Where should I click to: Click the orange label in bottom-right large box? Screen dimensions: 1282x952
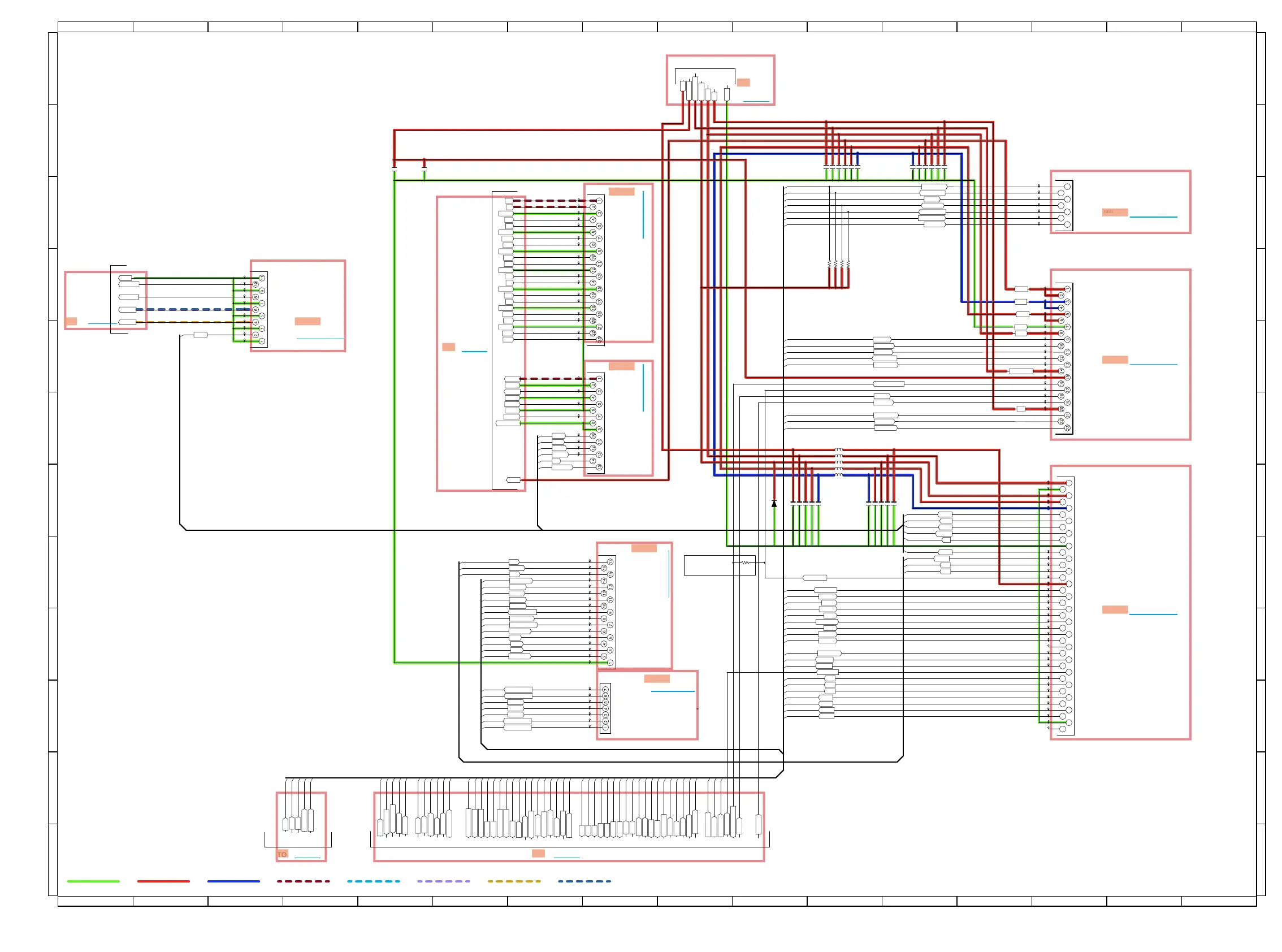pyautogui.click(x=1114, y=609)
